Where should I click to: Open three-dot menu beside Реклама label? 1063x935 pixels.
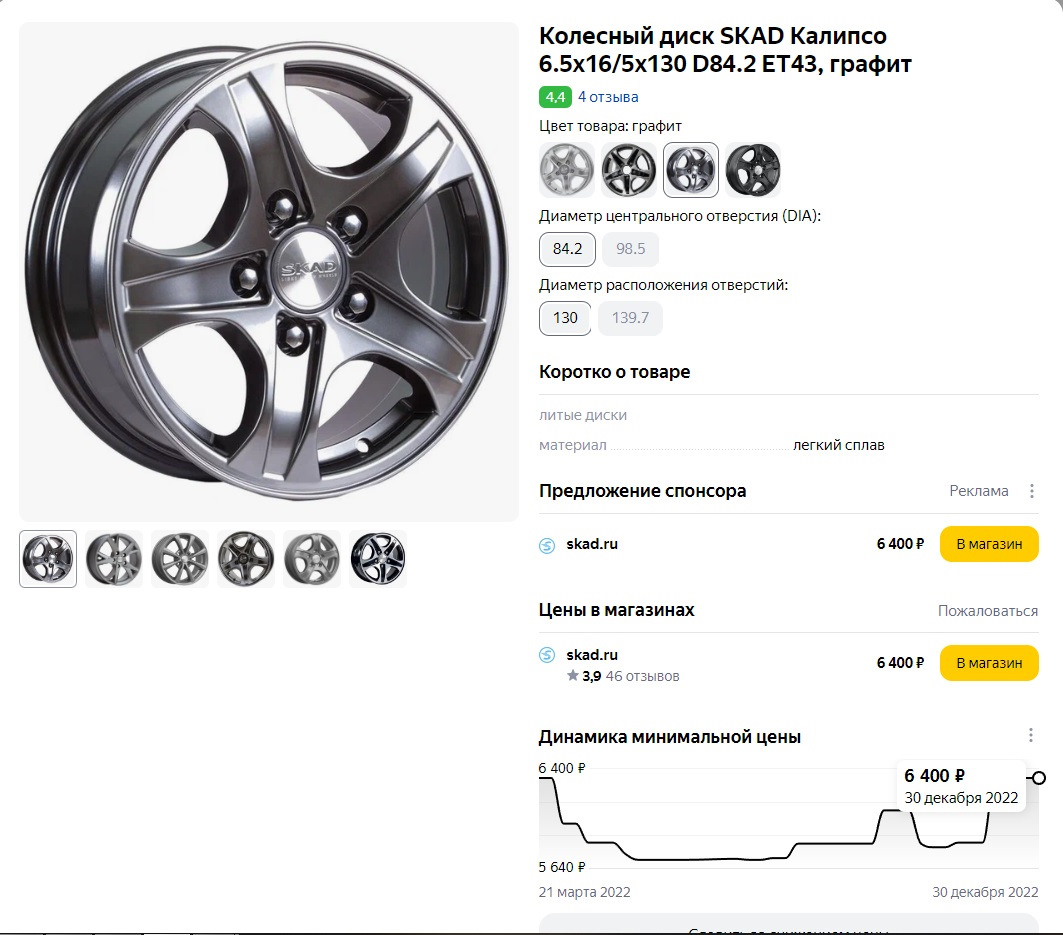[1031, 491]
